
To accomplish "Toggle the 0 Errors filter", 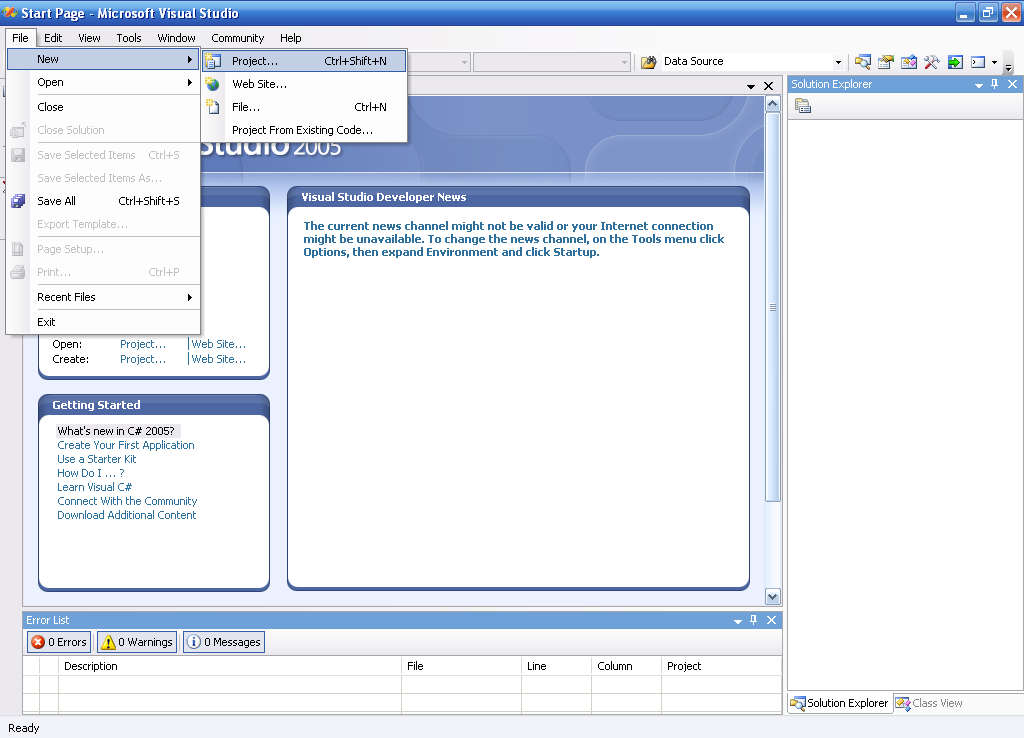I will tap(59, 642).
